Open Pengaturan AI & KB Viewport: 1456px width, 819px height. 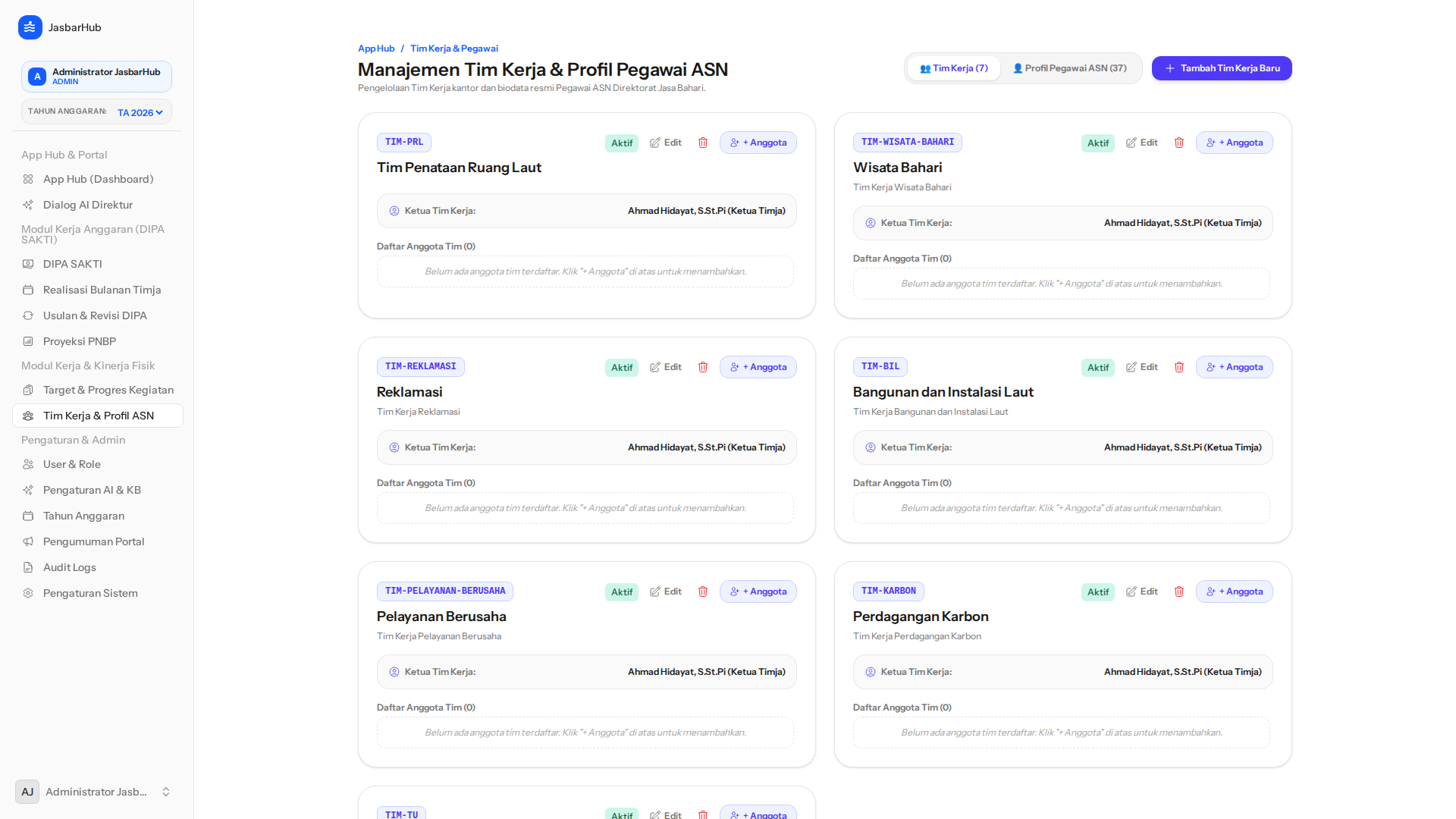[98, 490]
